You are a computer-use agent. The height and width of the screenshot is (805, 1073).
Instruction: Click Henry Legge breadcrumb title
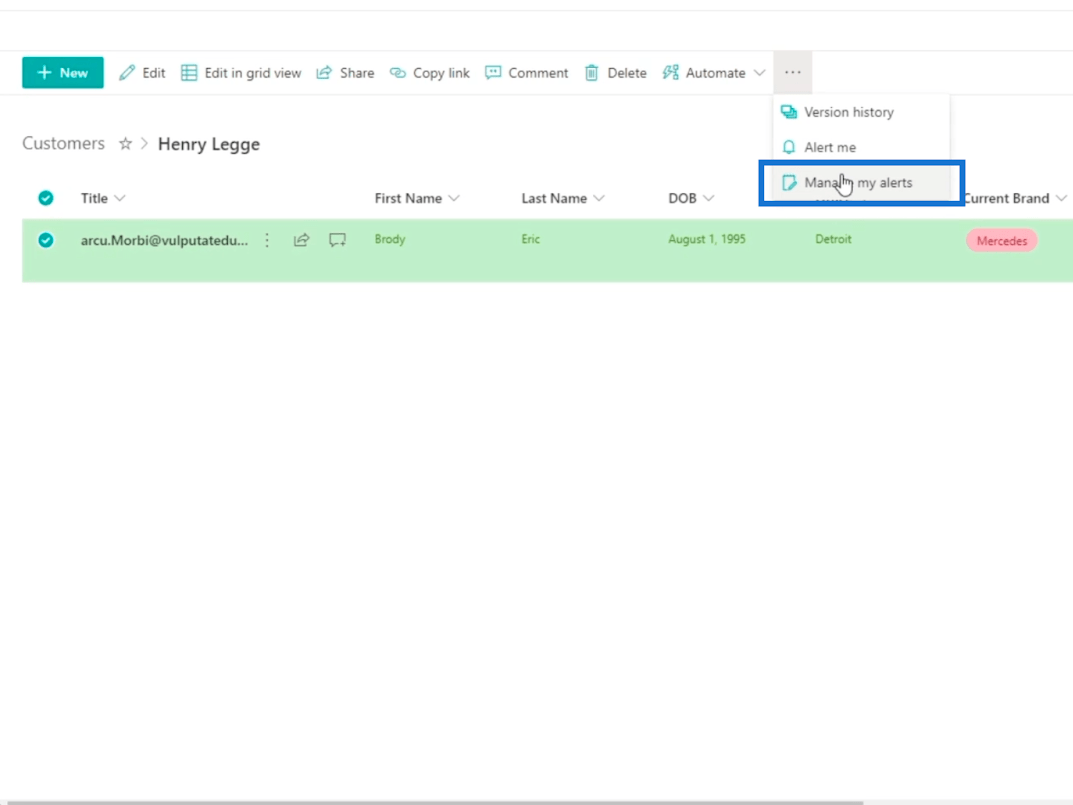pyautogui.click(x=209, y=144)
